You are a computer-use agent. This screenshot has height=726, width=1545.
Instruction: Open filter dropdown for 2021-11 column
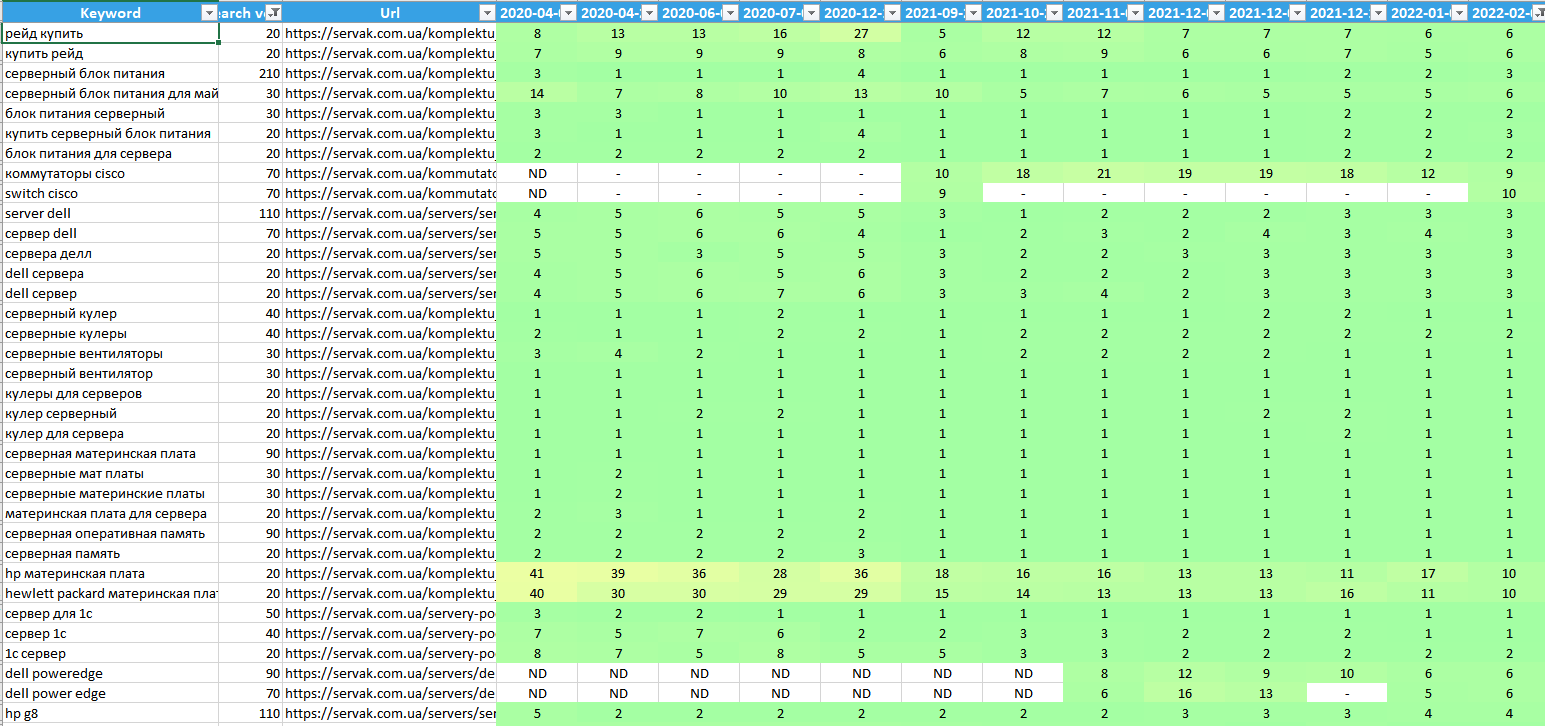(1135, 13)
